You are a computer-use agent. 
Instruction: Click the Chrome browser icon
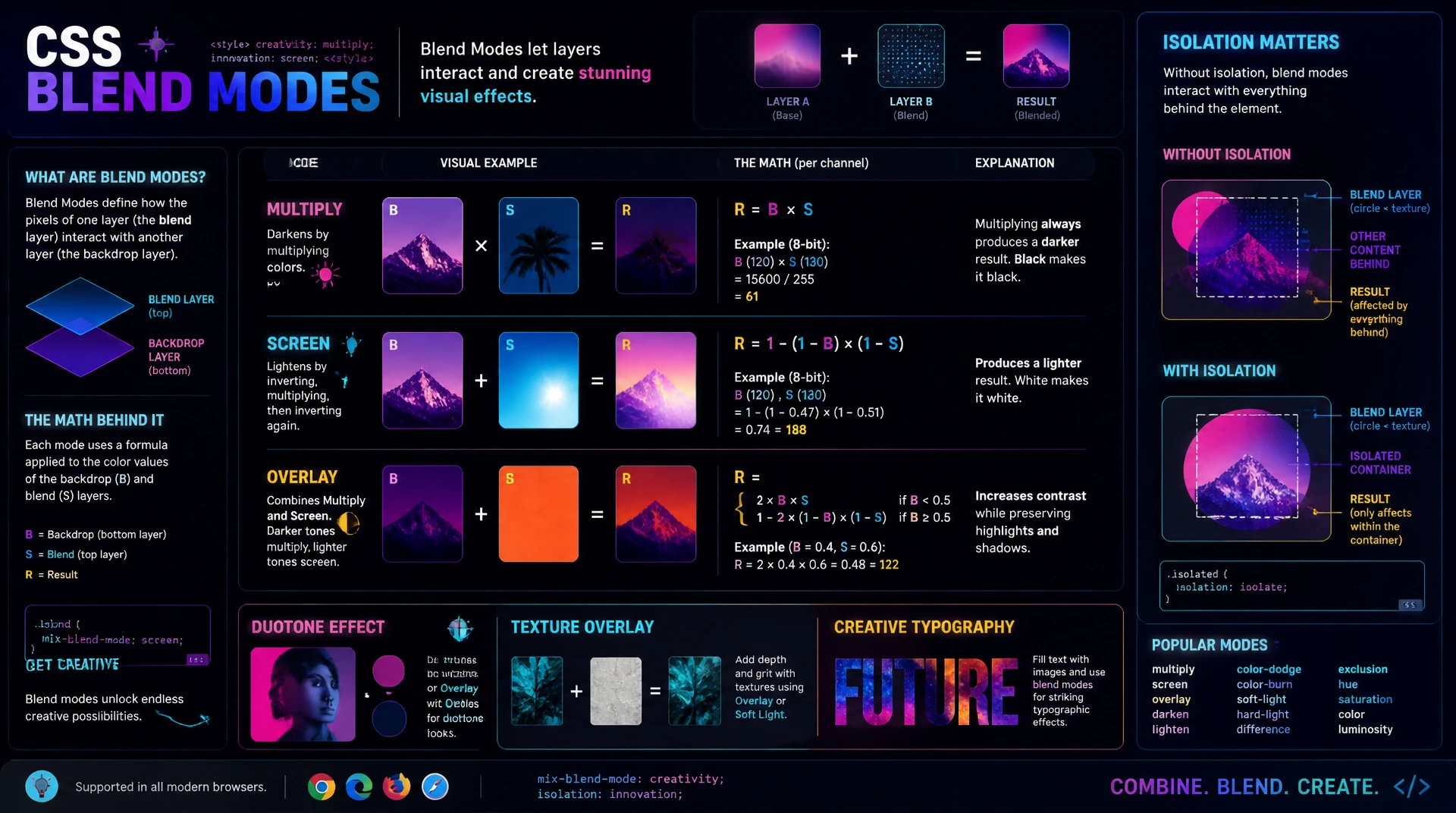(322, 787)
